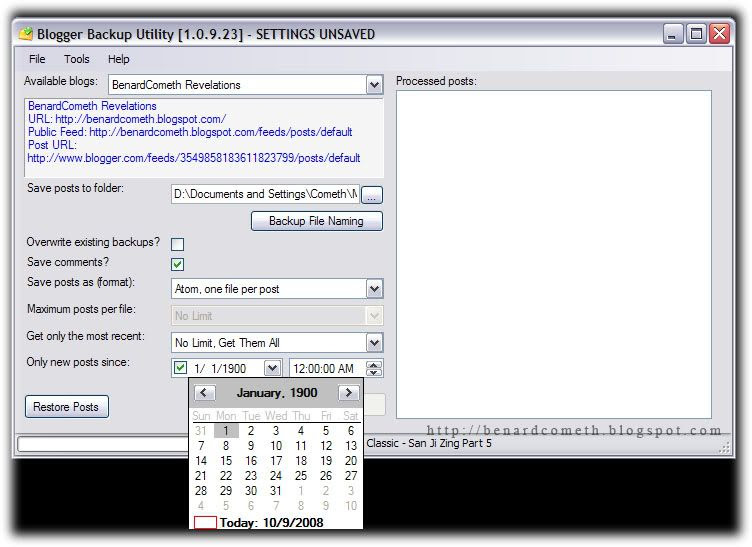The height and width of the screenshot is (547, 752).
Task: Select grayed day 31 of previous month
Action: [201, 431]
